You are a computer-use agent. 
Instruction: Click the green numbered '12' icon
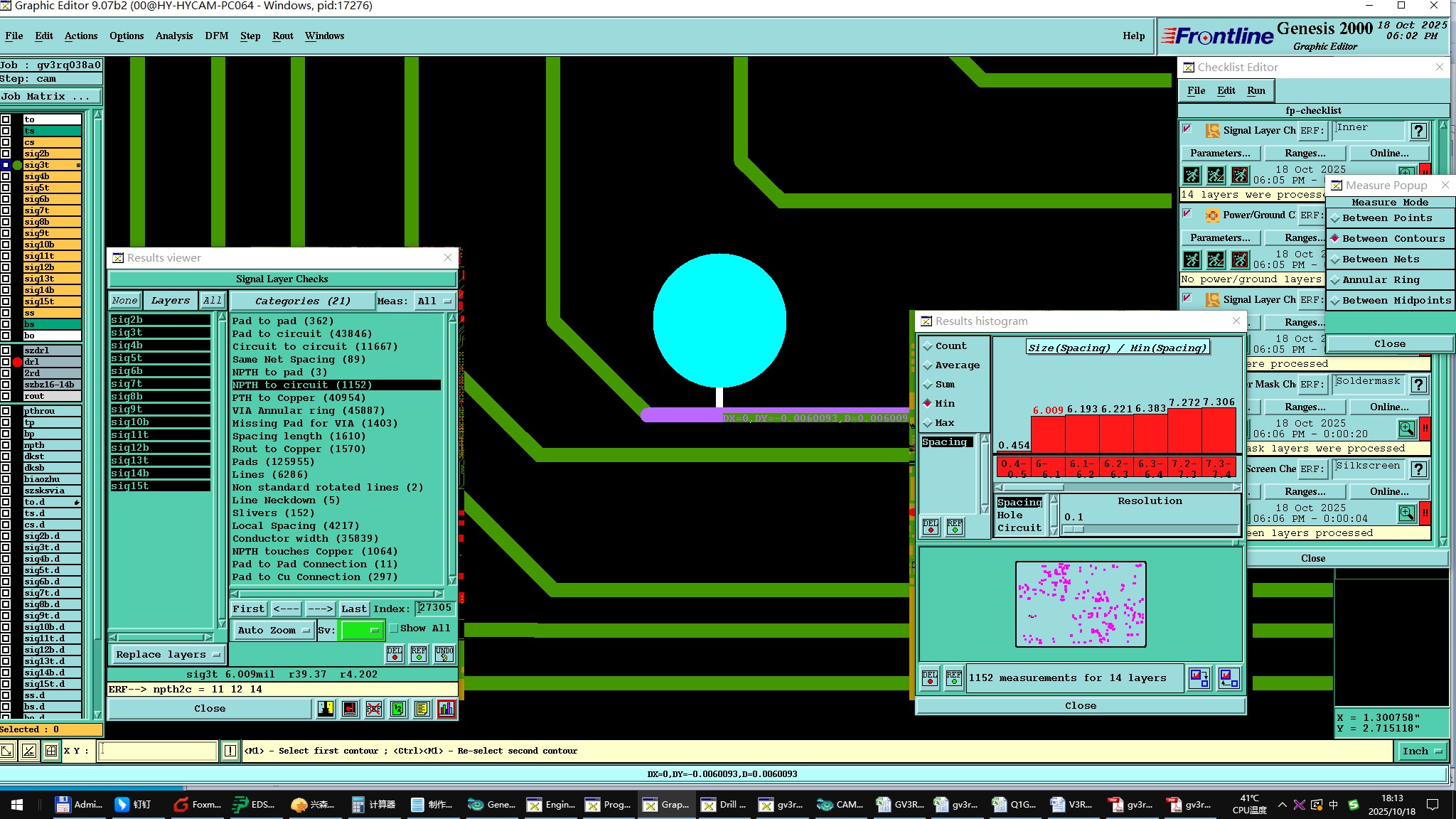(x=398, y=708)
